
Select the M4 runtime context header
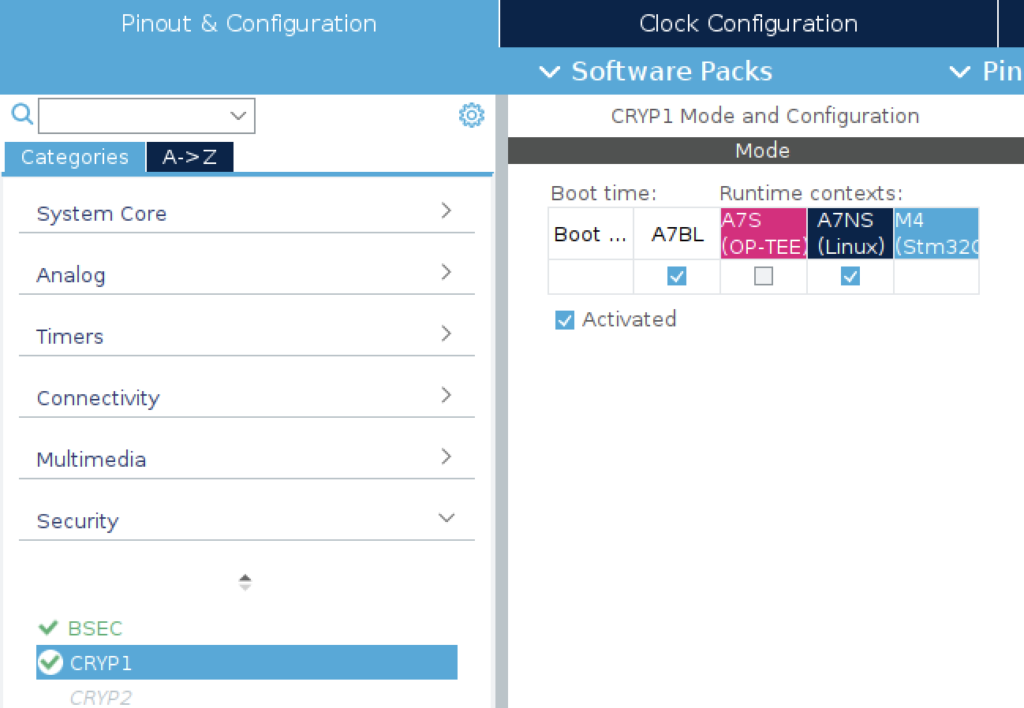pyautogui.click(x=936, y=233)
